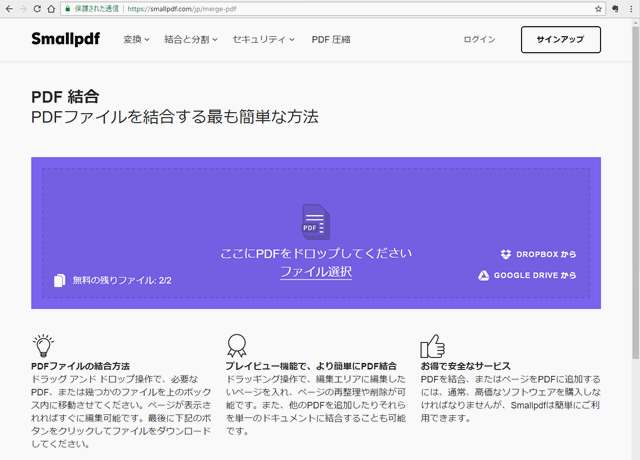
Task: Click the browser back arrow
Action: [9, 9]
